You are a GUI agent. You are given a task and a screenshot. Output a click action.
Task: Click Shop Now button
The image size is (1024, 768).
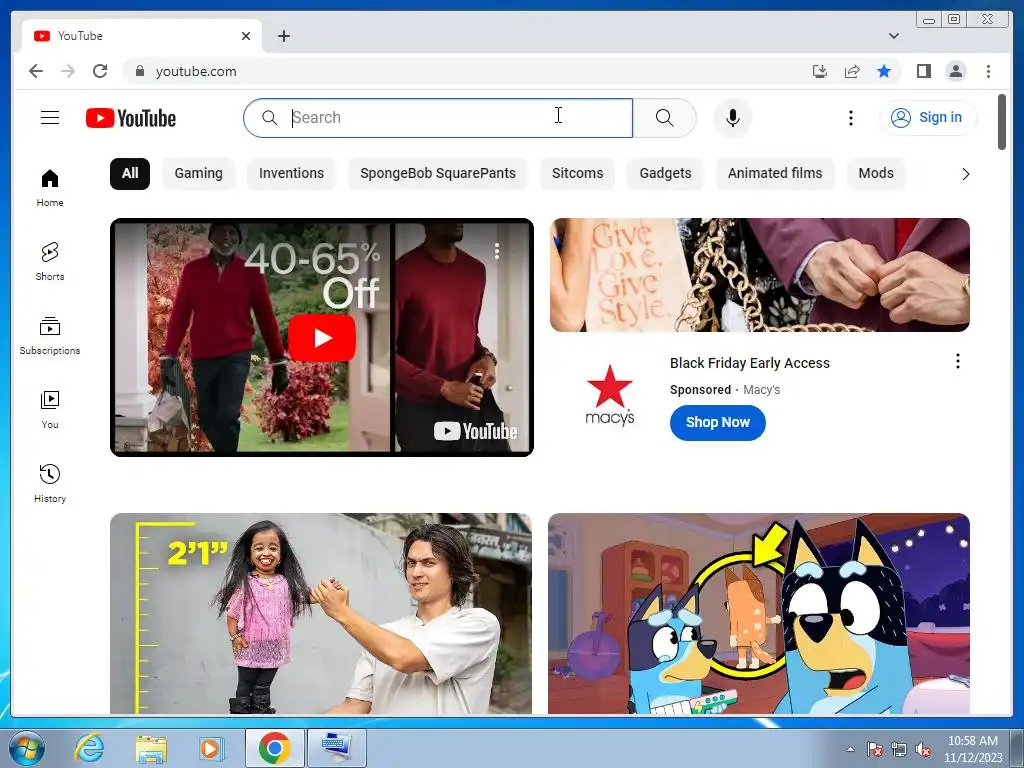coord(717,423)
